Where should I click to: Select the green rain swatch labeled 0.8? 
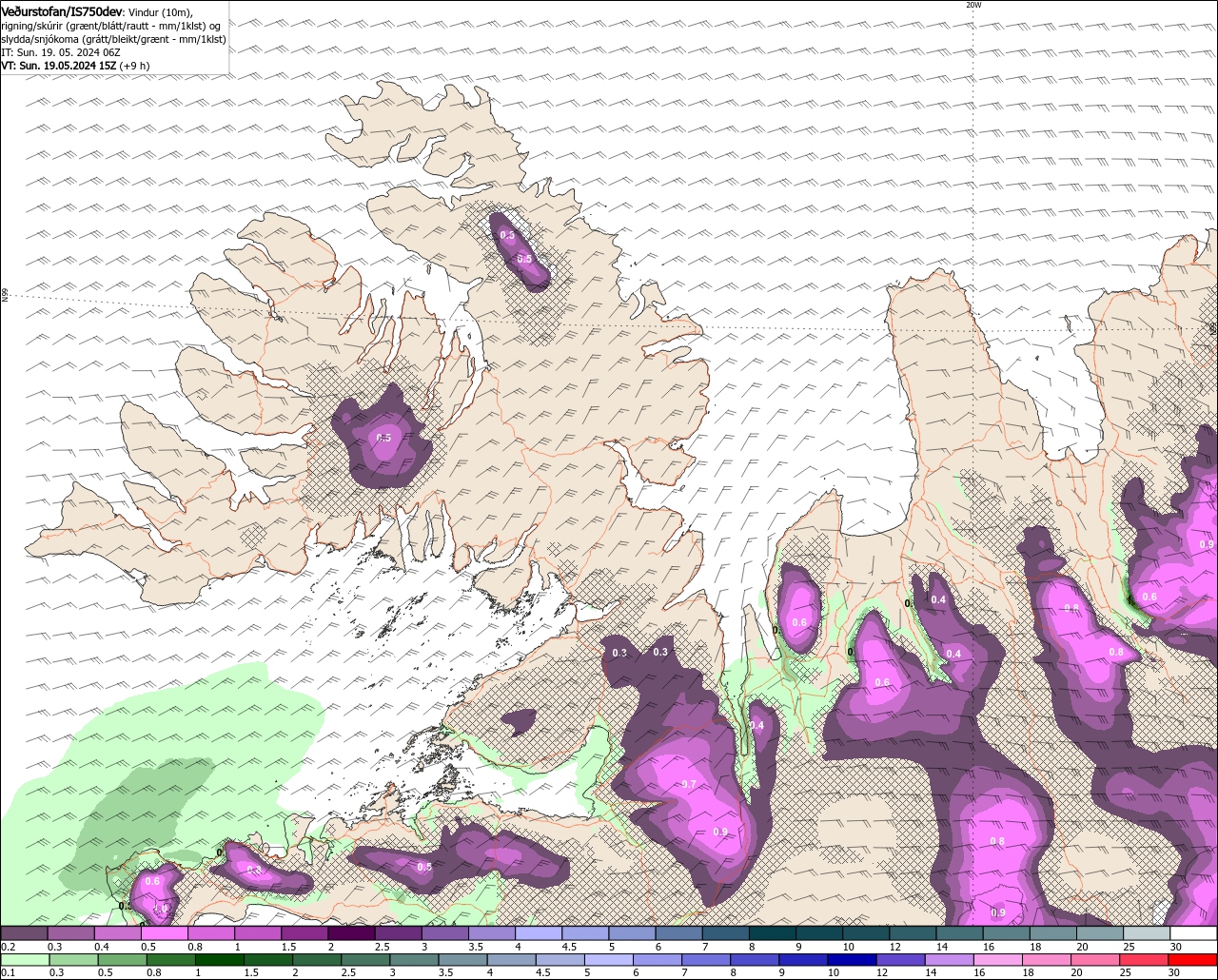click(170, 959)
